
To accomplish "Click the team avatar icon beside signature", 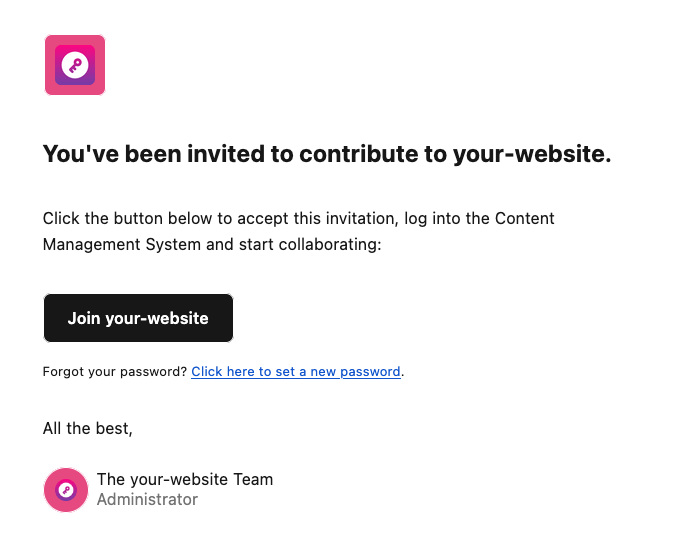I will (x=66, y=490).
